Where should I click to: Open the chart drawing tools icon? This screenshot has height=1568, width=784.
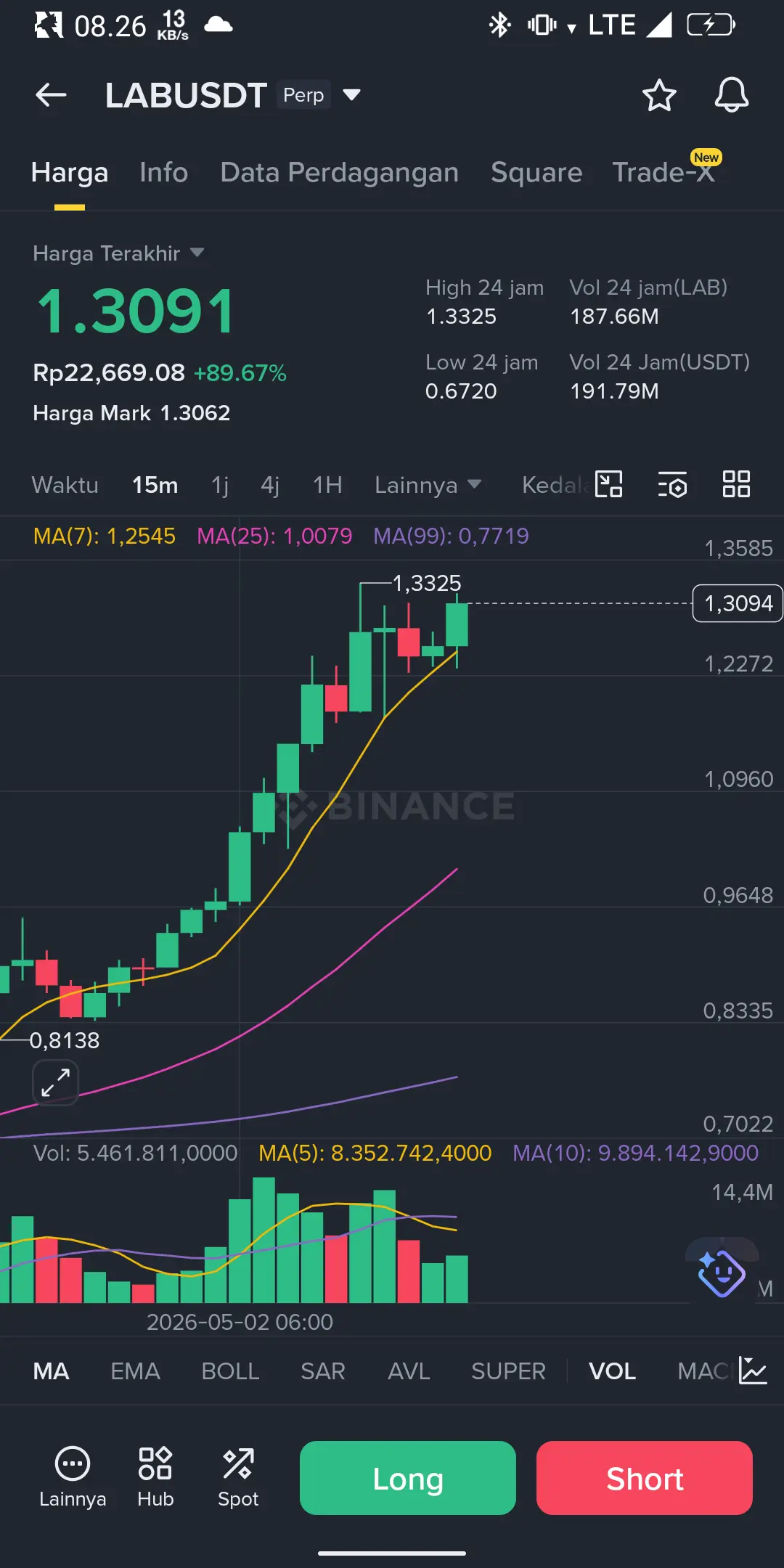click(608, 484)
